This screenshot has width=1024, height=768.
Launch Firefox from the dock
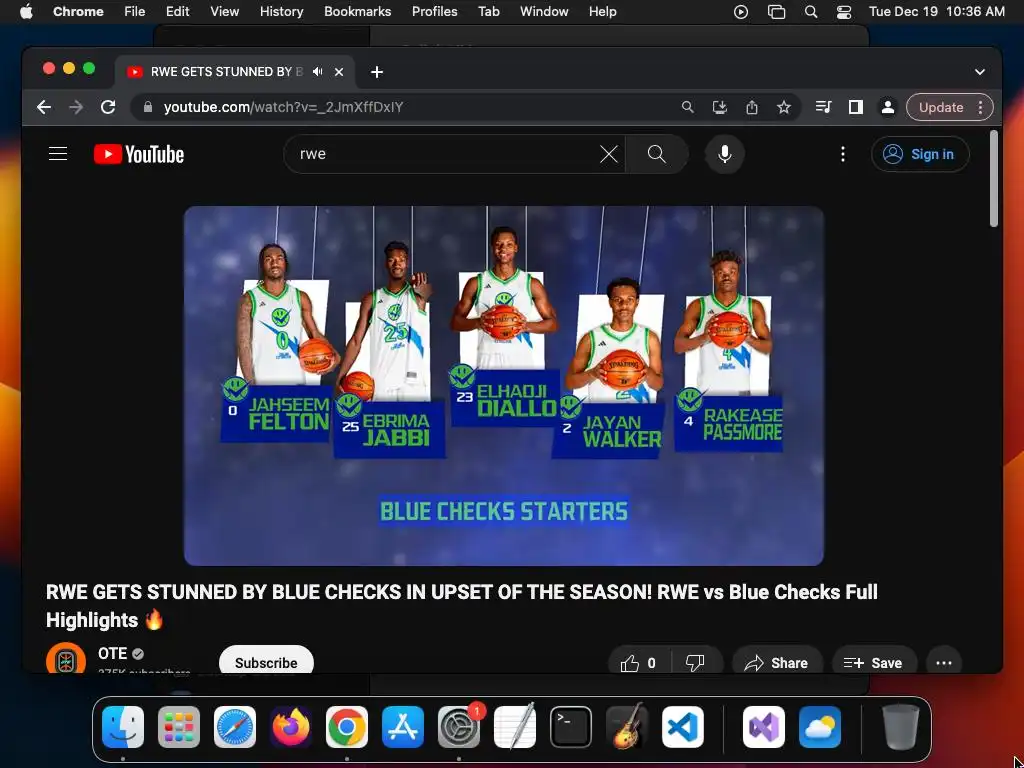point(291,727)
